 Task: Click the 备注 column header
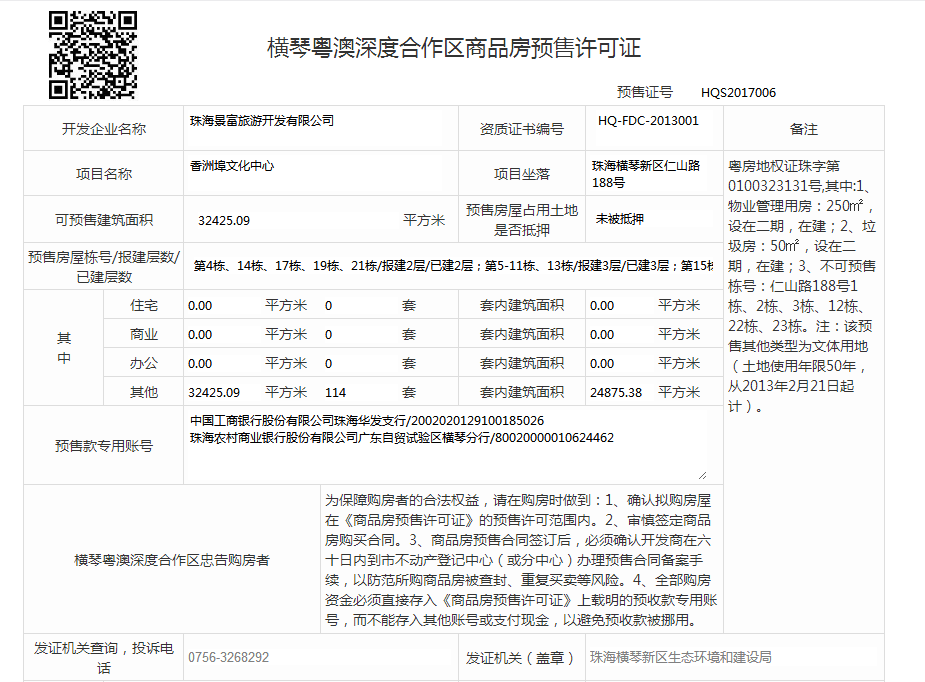pyautogui.click(x=803, y=129)
